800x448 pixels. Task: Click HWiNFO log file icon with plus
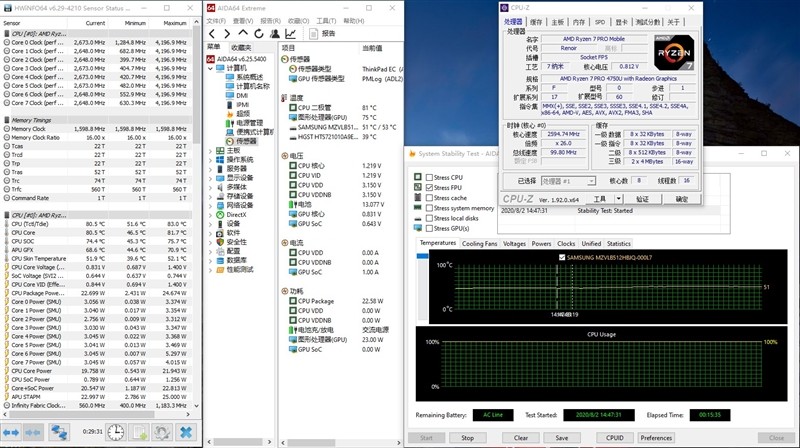[138, 432]
